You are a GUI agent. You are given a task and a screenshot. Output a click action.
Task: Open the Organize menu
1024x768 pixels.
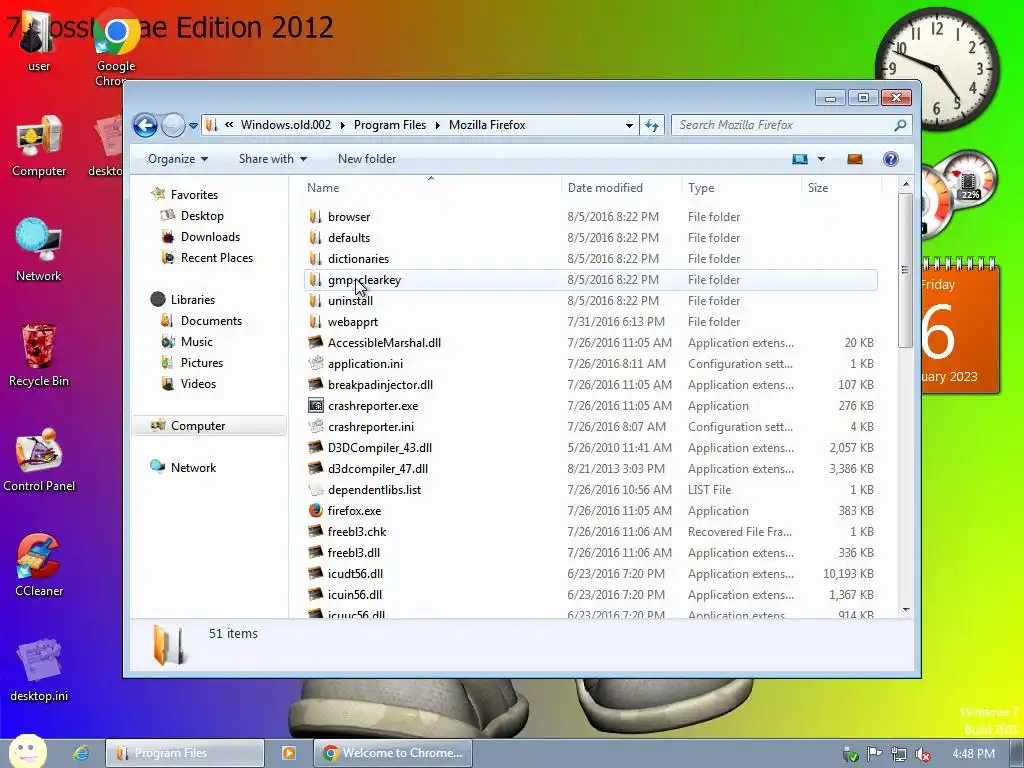pyautogui.click(x=178, y=159)
